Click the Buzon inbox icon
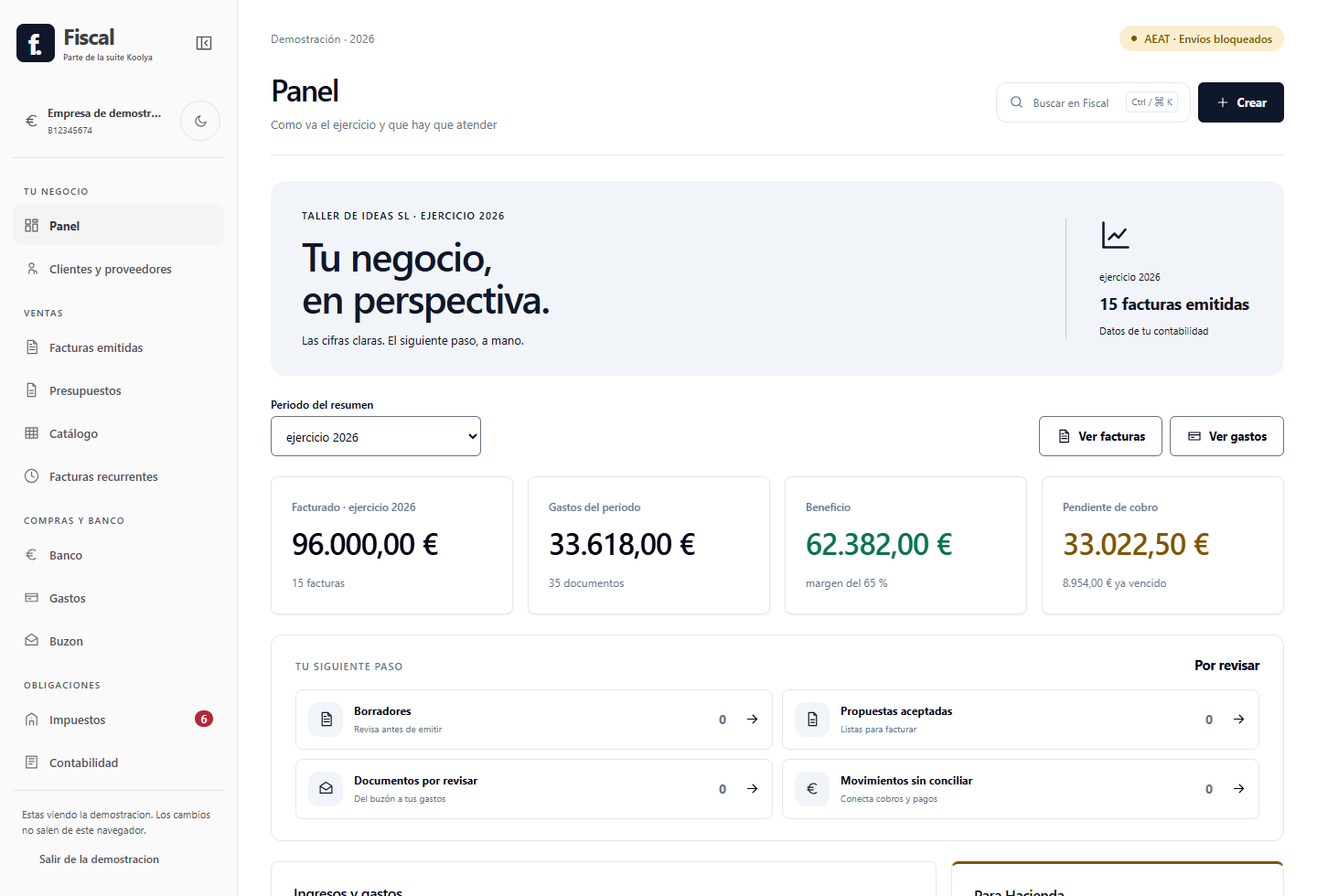 [x=32, y=641]
